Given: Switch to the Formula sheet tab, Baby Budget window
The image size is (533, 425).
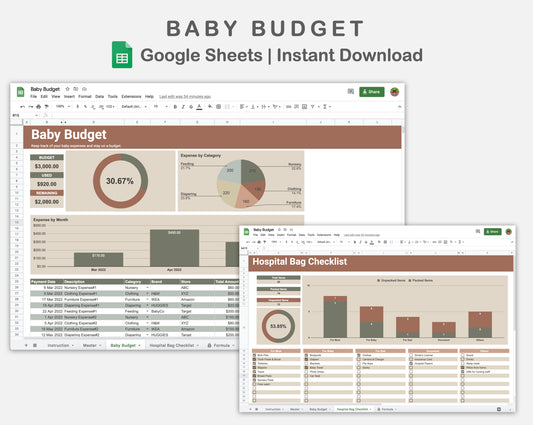Looking at the screenshot, I should [221, 345].
